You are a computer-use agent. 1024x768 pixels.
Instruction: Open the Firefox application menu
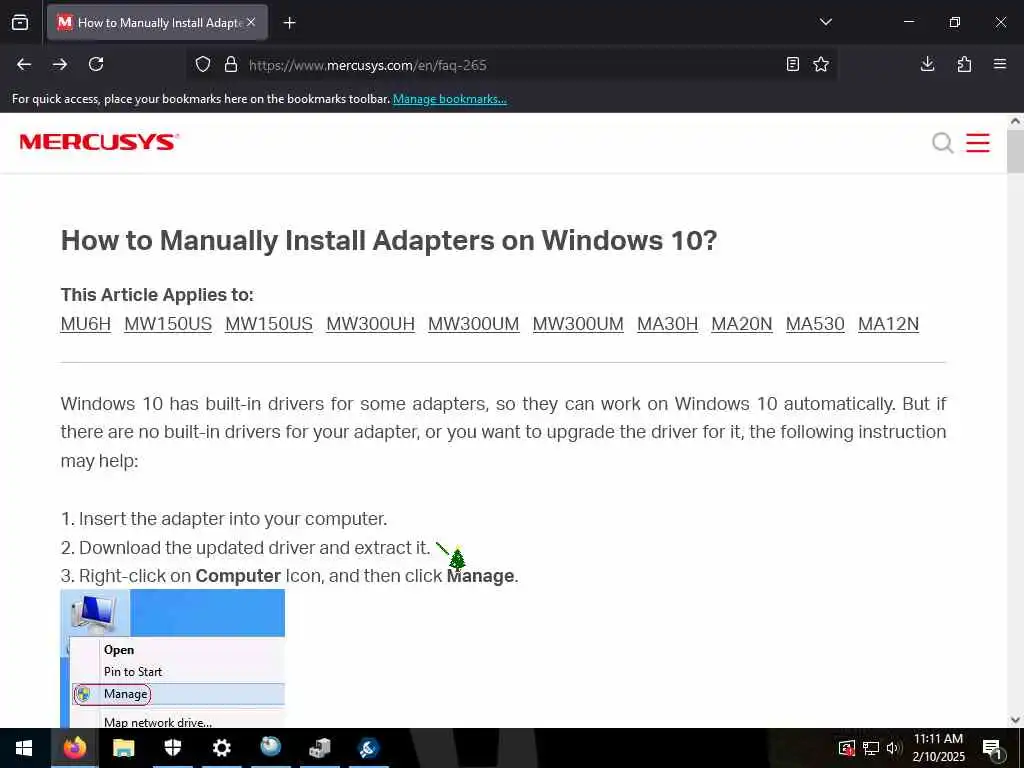coord(1000,64)
